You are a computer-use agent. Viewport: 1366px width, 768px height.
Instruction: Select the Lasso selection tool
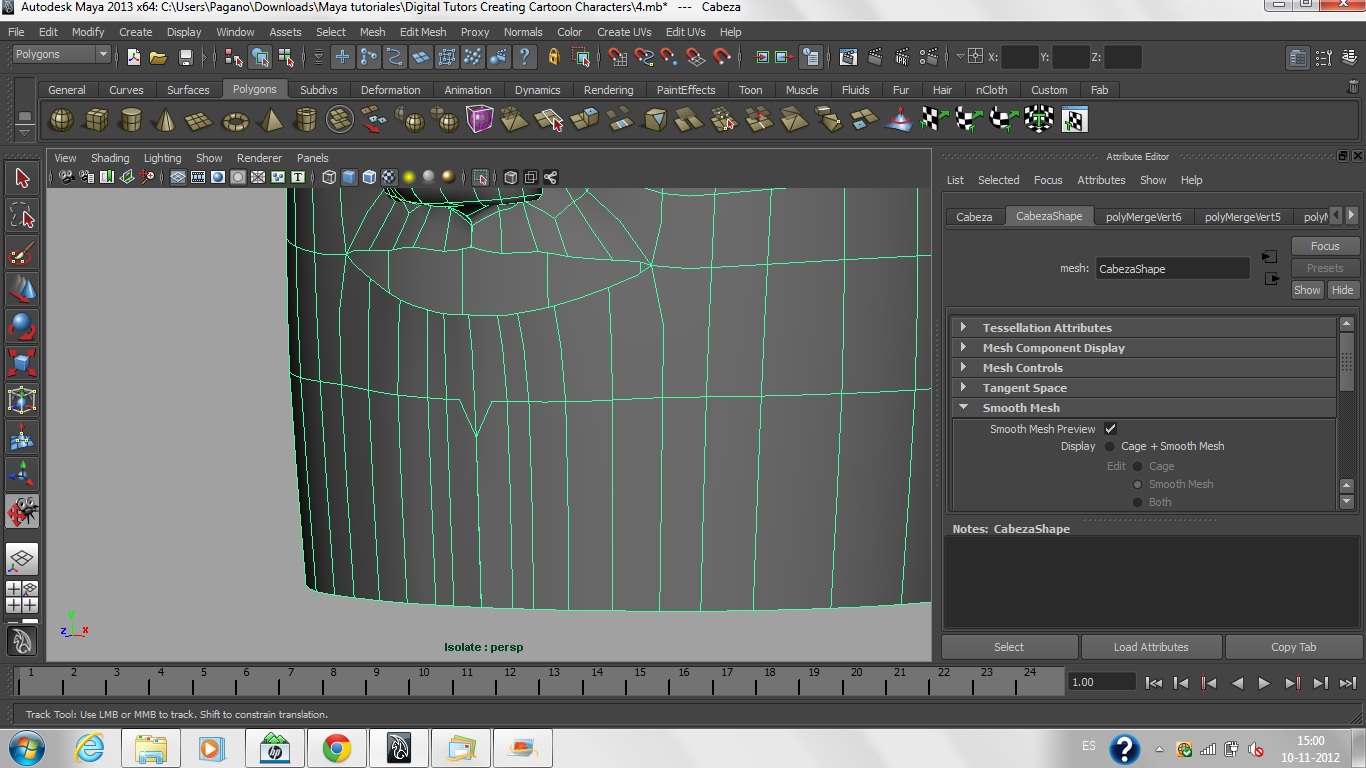pos(21,215)
